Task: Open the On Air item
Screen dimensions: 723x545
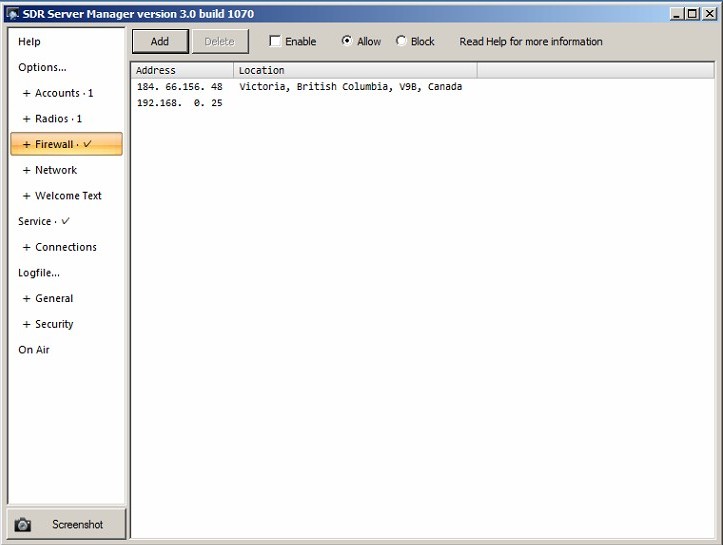Action: click(x=34, y=350)
